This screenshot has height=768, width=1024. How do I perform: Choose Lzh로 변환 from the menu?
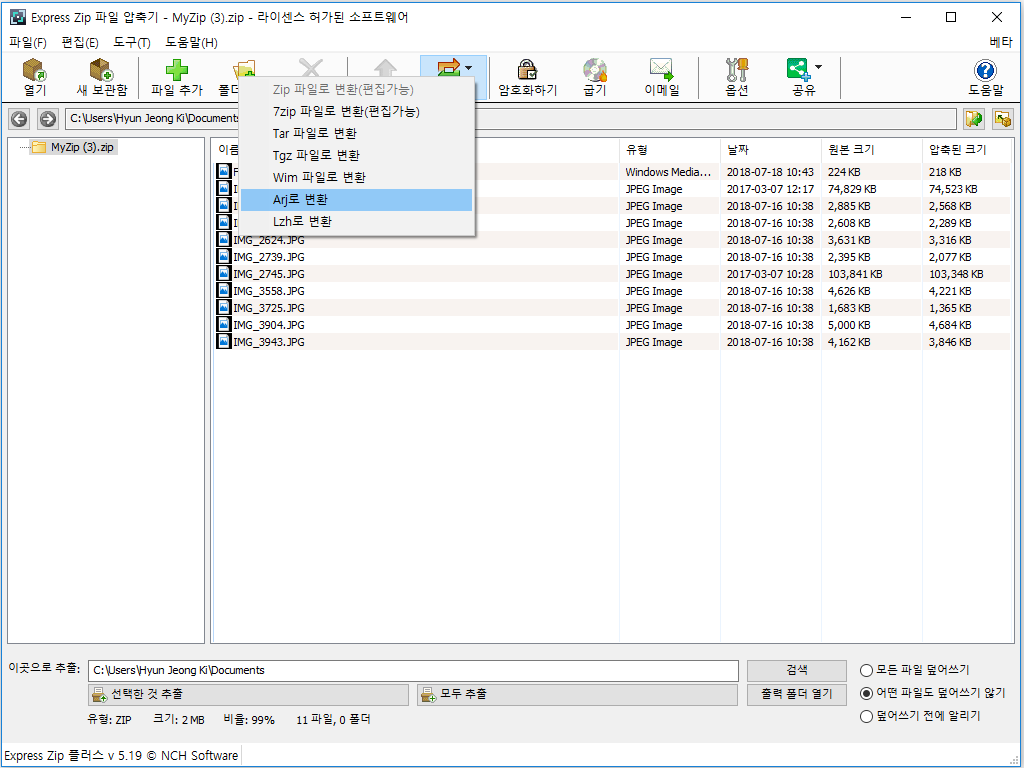[x=357, y=222]
